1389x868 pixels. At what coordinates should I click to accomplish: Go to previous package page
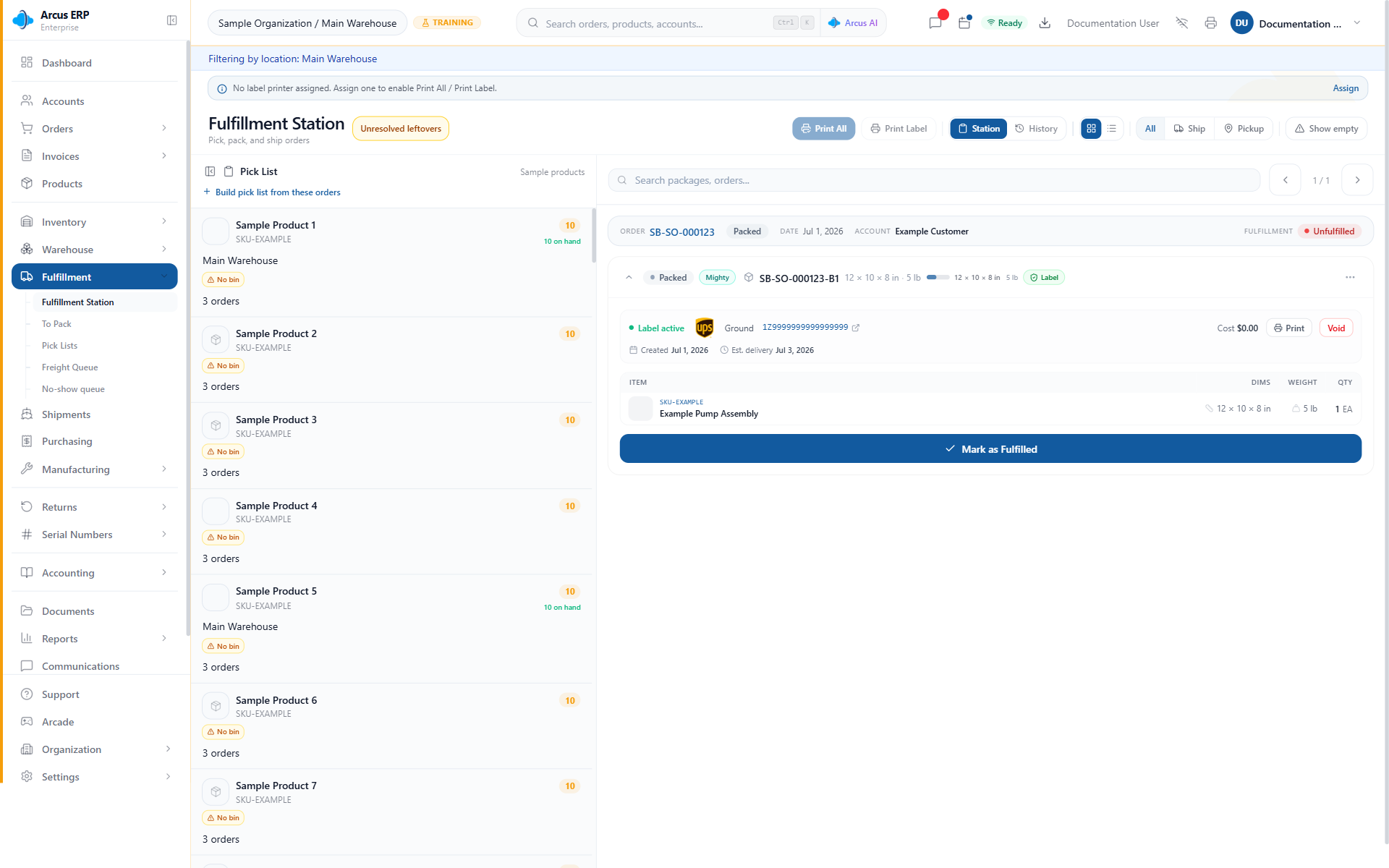(1286, 180)
